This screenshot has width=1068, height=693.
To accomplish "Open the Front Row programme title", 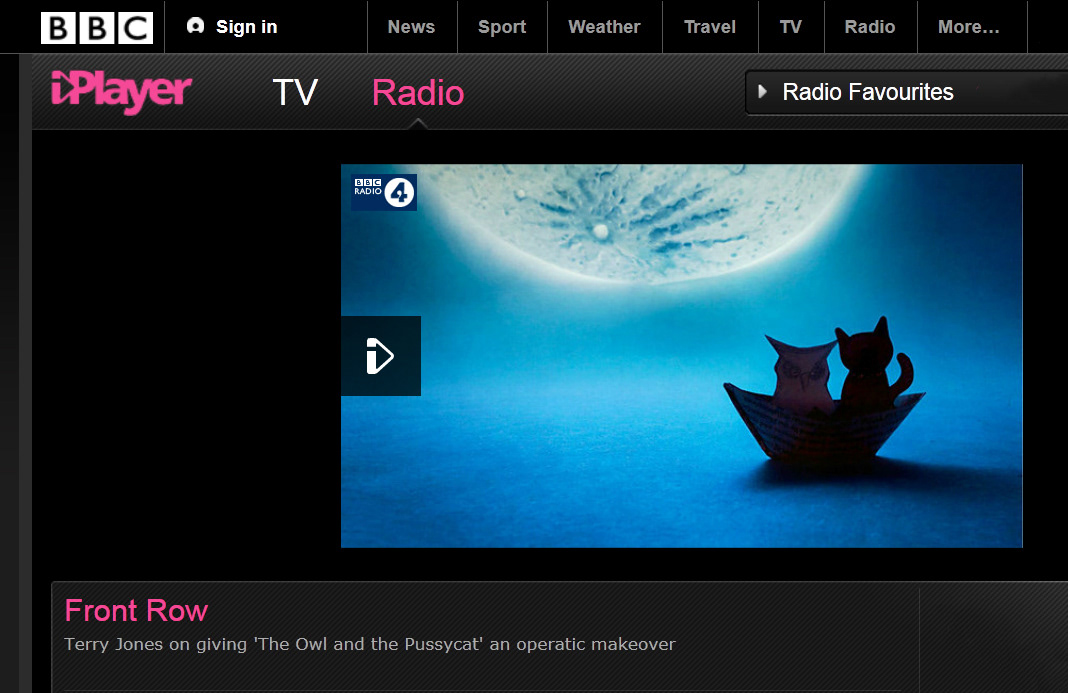I will click(x=136, y=611).
